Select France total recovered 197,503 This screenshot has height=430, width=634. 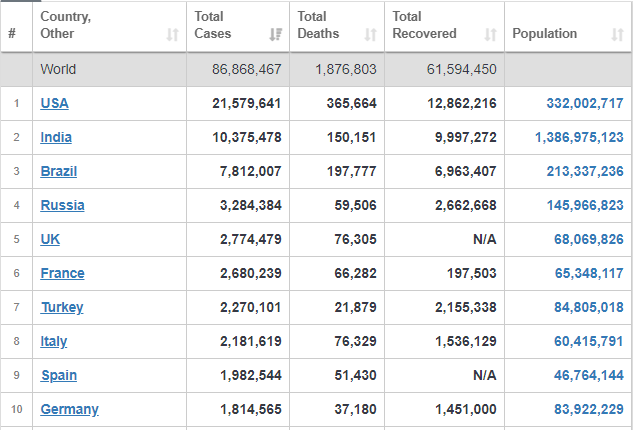point(471,273)
